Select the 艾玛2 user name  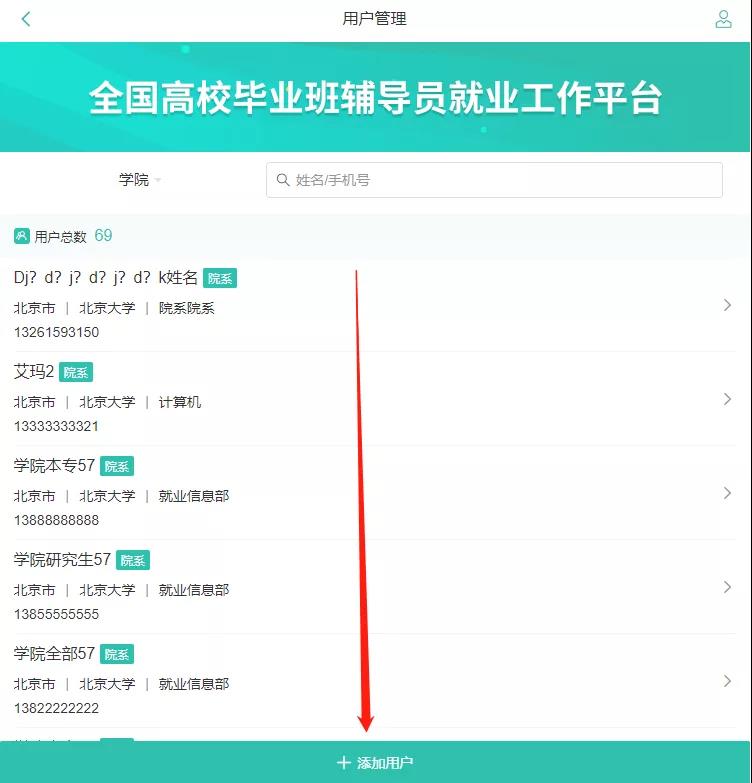click(x=33, y=372)
